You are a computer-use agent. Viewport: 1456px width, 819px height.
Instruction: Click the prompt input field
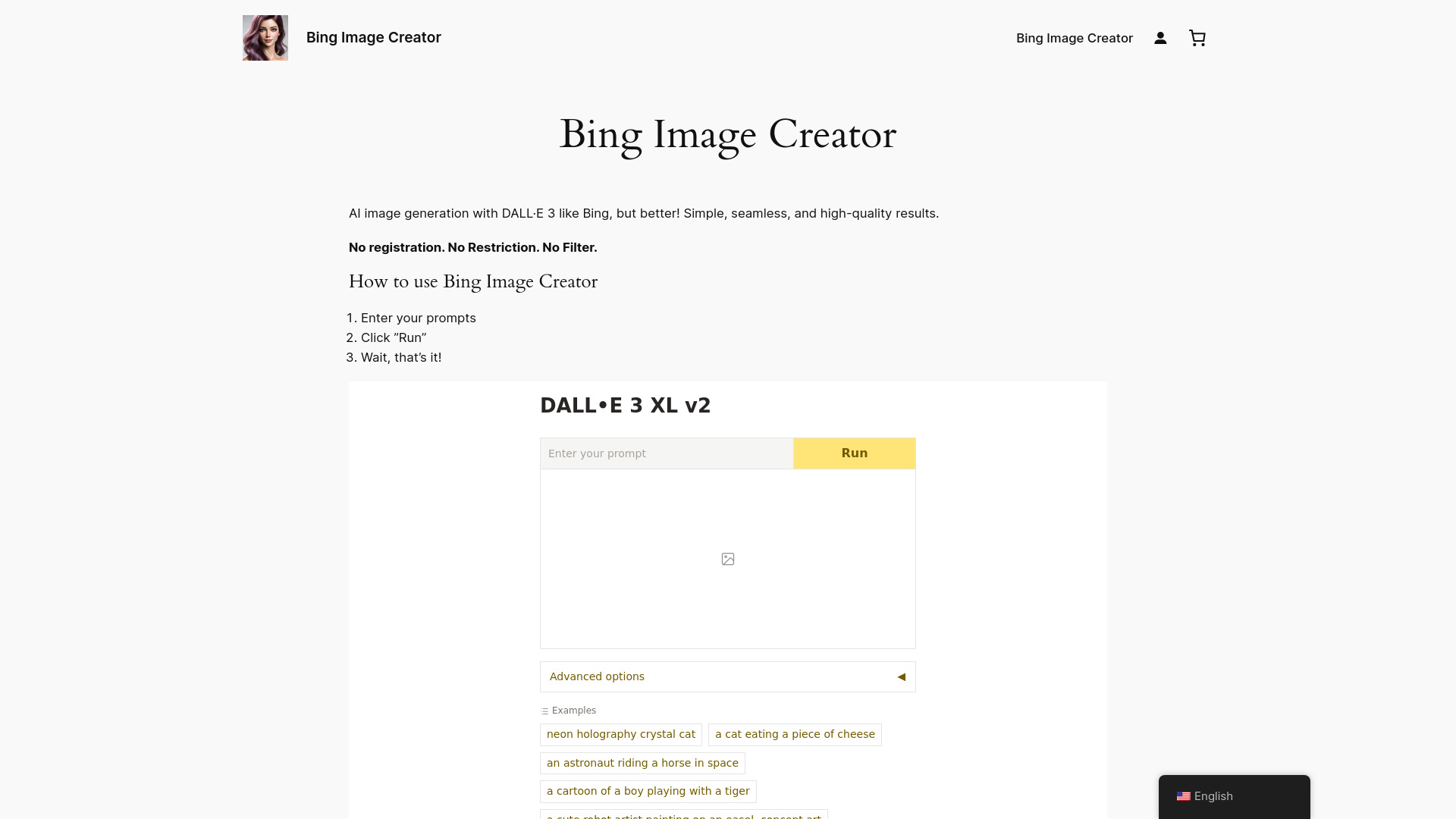click(x=666, y=453)
